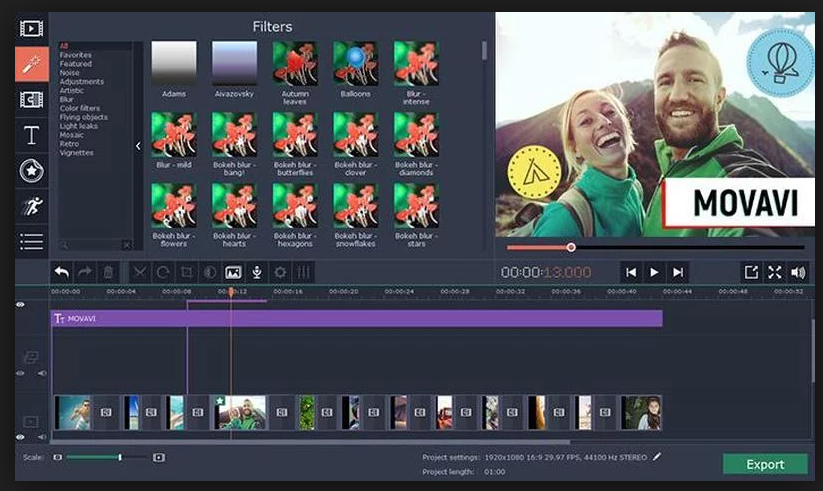Select the Adjustments category
The height and width of the screenshot is (491, 823).
(x=82, y=81)
